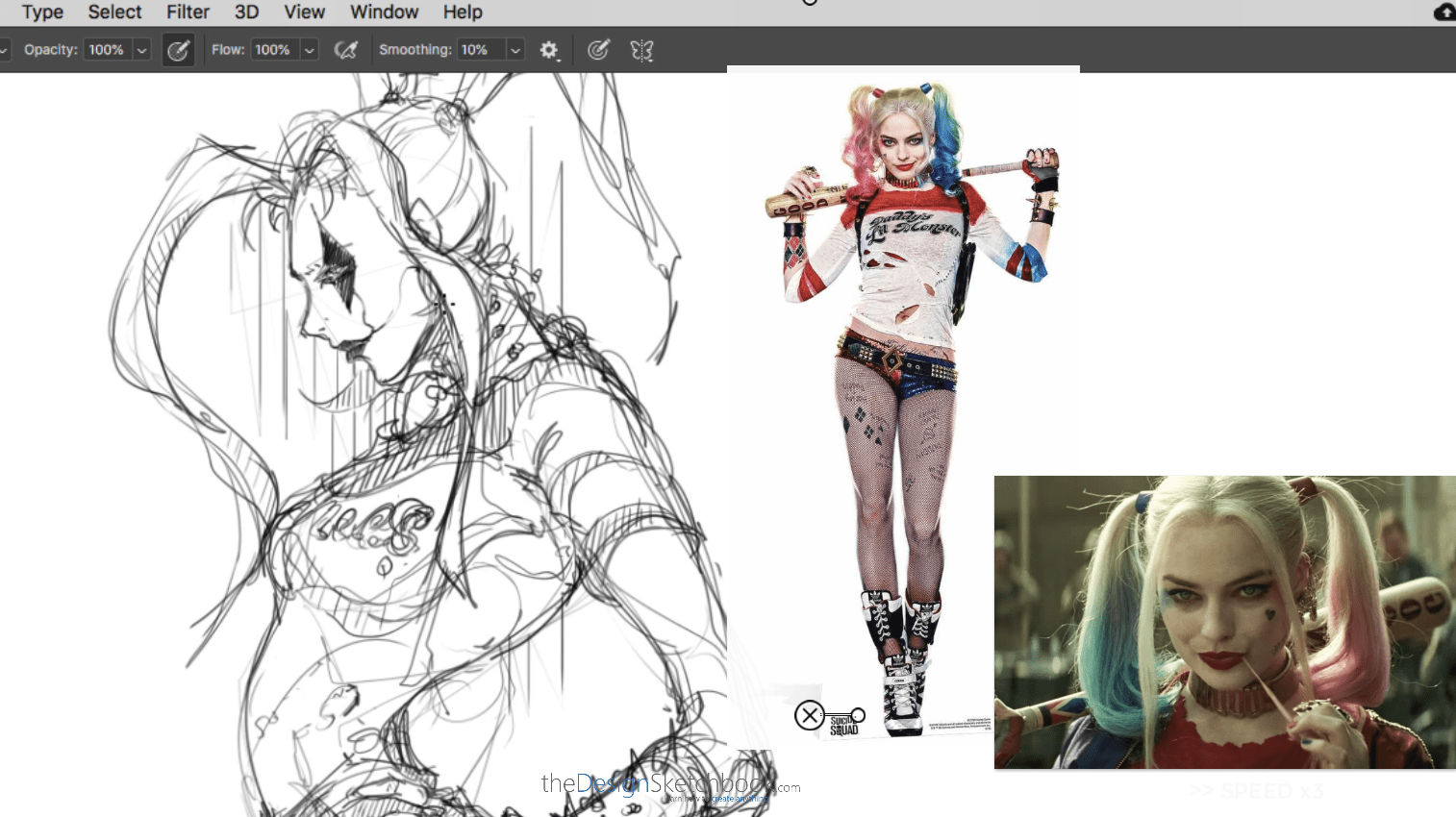Click the Smoothing value field
This screenshot has height=817, width=1456.
[481, 50]
